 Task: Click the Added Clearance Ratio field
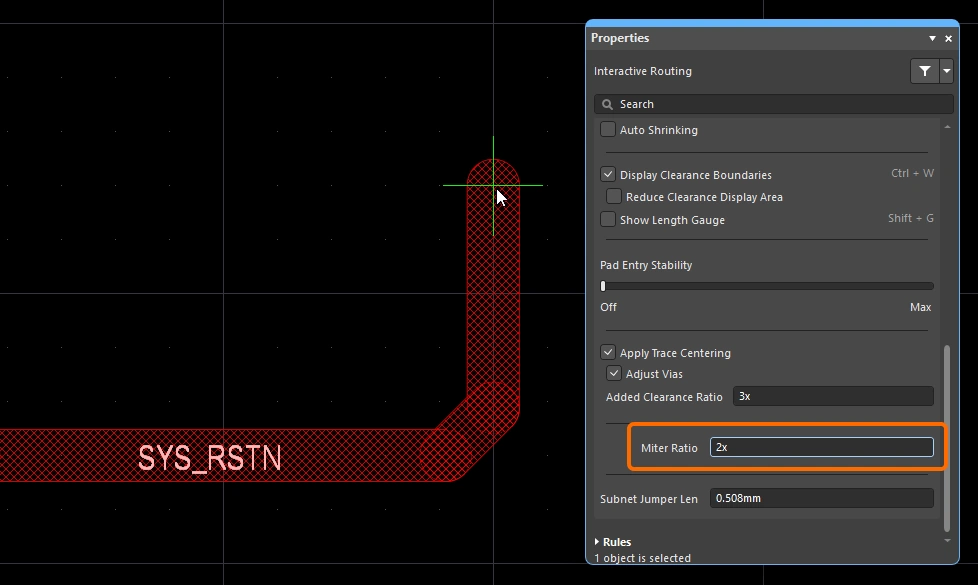[832, 397]
